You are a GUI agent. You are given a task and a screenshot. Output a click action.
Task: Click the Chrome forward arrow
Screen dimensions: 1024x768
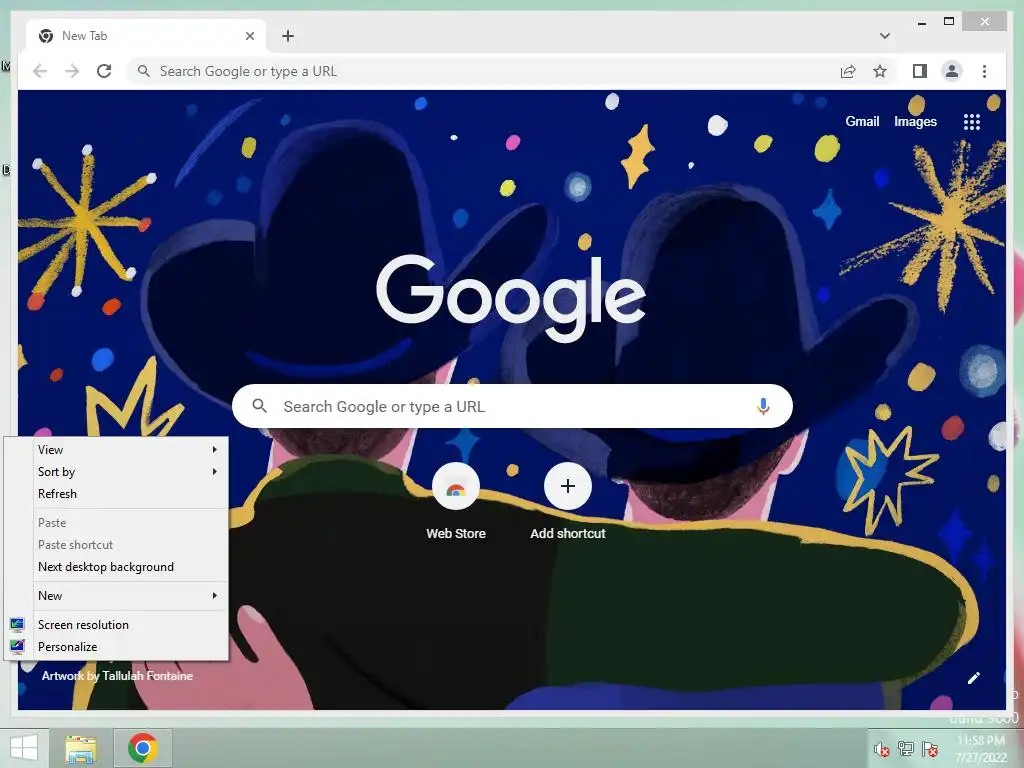72,71
